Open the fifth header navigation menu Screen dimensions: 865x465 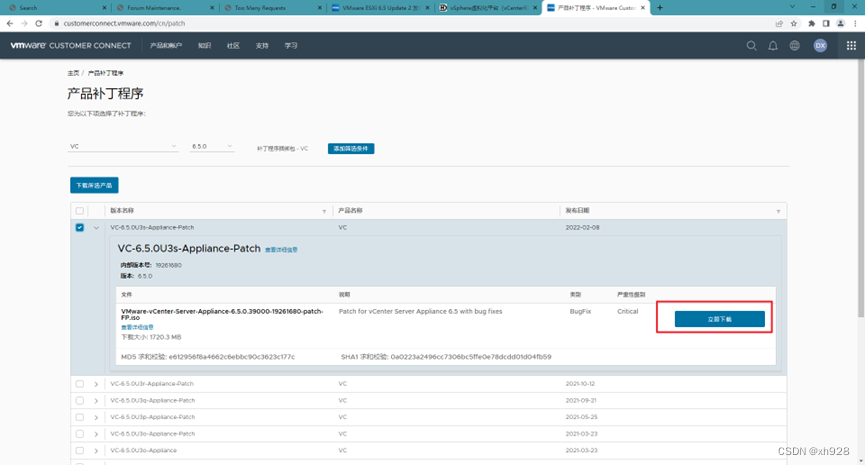291,45
